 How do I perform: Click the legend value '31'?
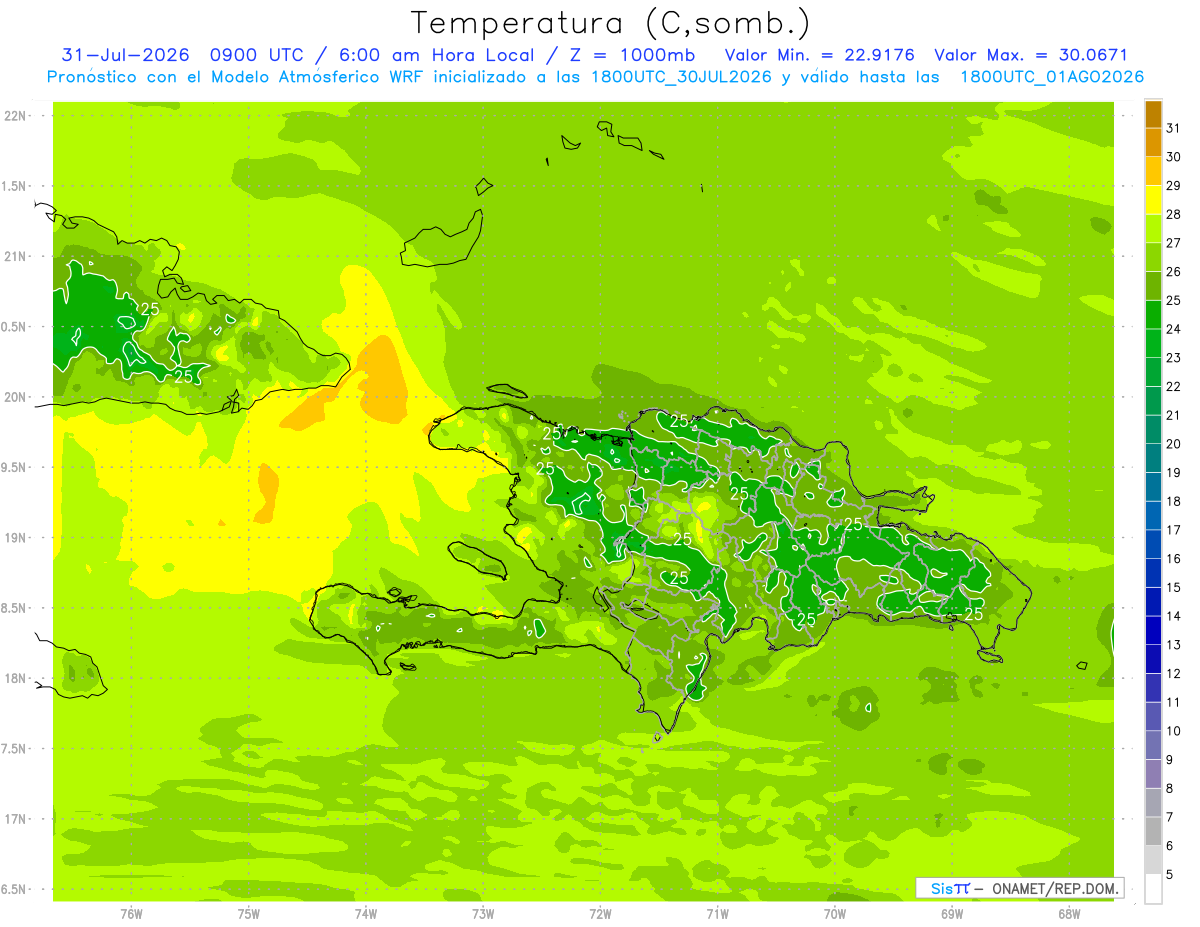(x=1174, y=128)
